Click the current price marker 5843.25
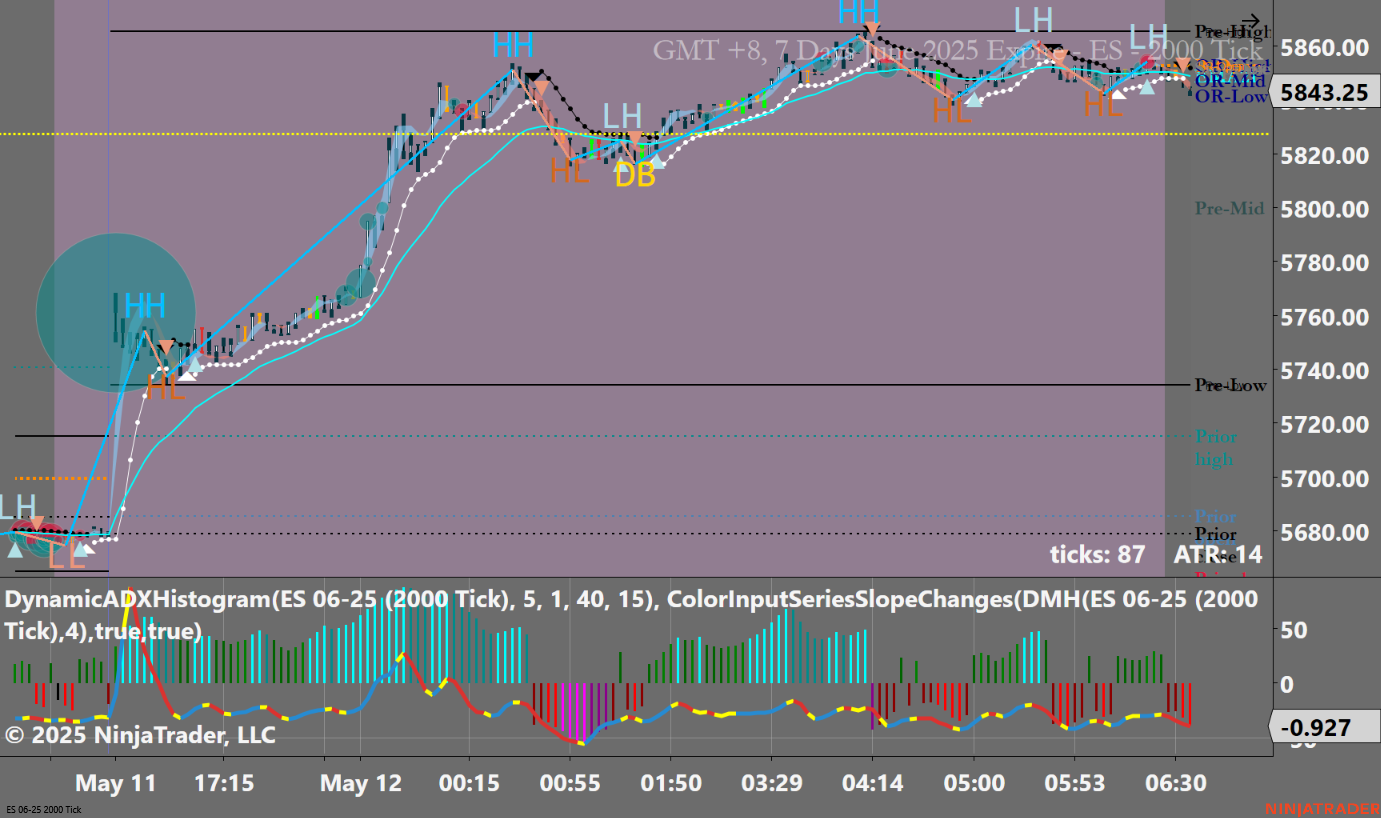 (1324, 94)
